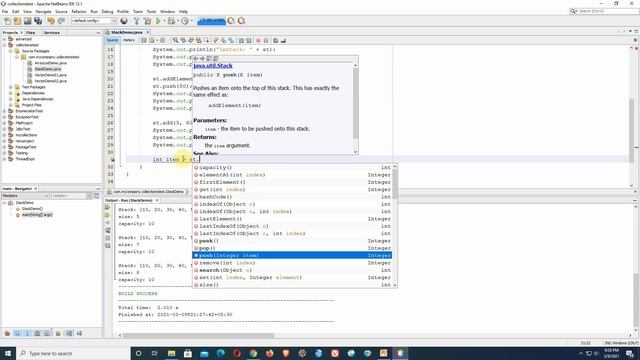This screenshot has width=640, height=360.
Task: Click the Javadoc popup back arrow icon
Action: pos(196,58)
